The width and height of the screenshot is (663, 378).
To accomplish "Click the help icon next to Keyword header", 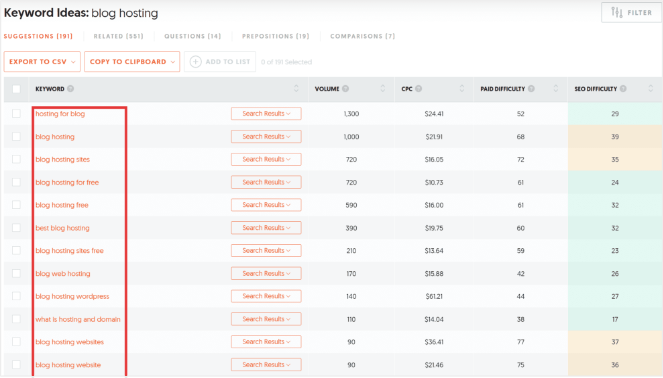I will (71, 89).
